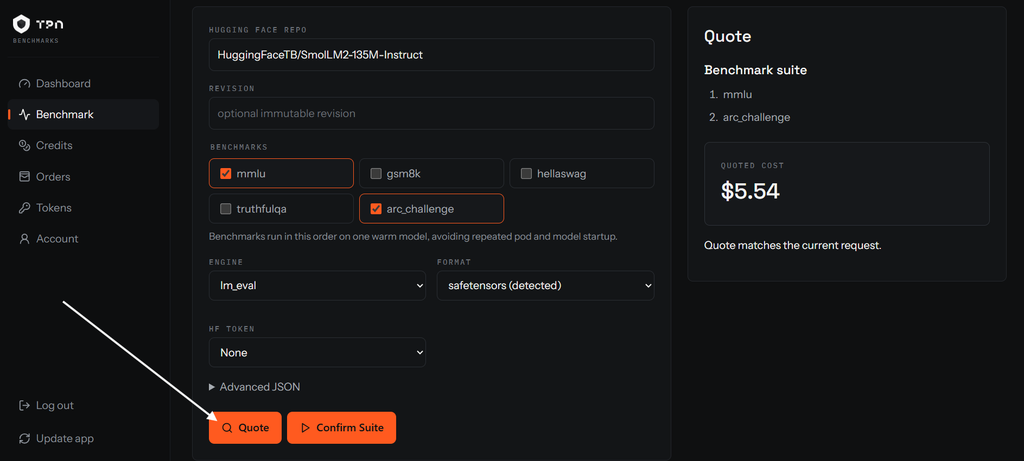Click the Dashboard gauge icon

click(25, 84)
